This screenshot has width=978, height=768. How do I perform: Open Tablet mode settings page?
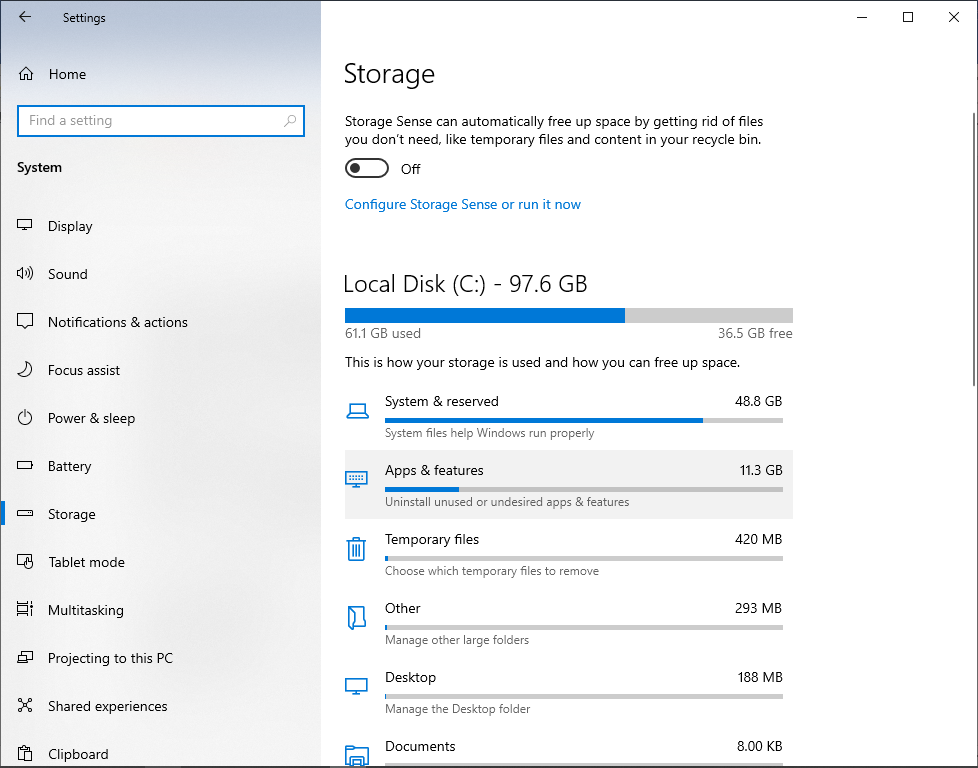click(86, 562)
